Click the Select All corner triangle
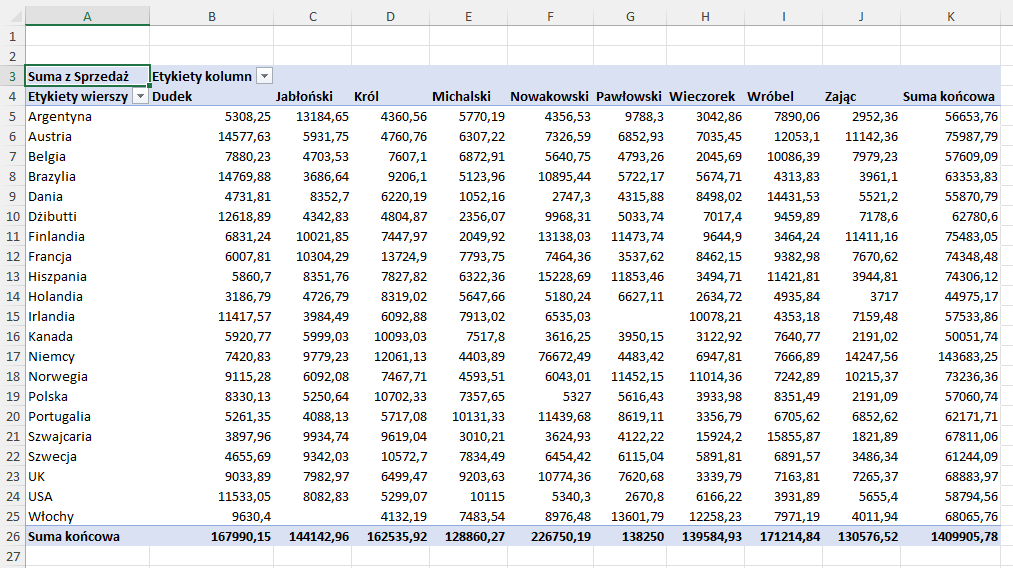Viewport: 1013px width, 568px height. pyautogui.click(x=12, y=16)
